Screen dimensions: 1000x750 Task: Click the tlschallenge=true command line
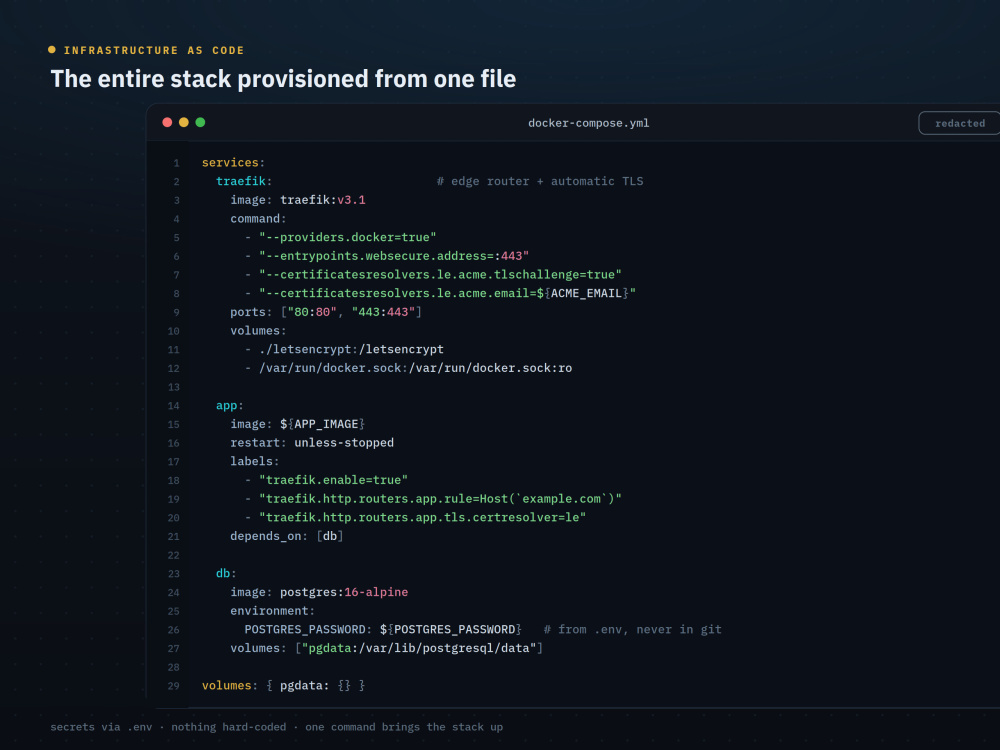pyautogui.click(x=440, y=274)
